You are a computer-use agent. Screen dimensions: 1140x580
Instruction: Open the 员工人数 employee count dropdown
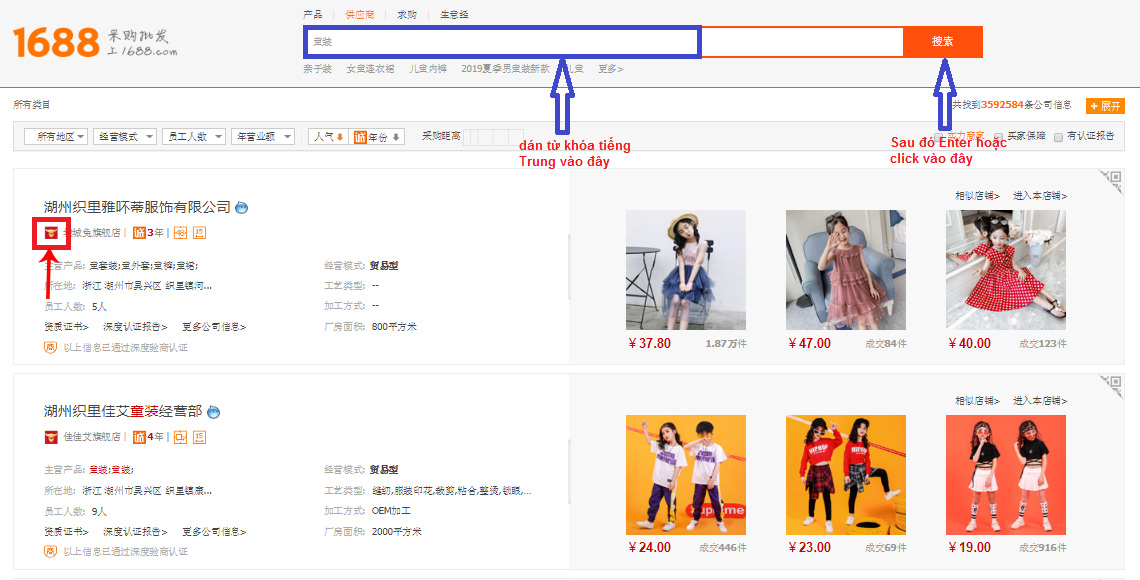click(193, 137)
